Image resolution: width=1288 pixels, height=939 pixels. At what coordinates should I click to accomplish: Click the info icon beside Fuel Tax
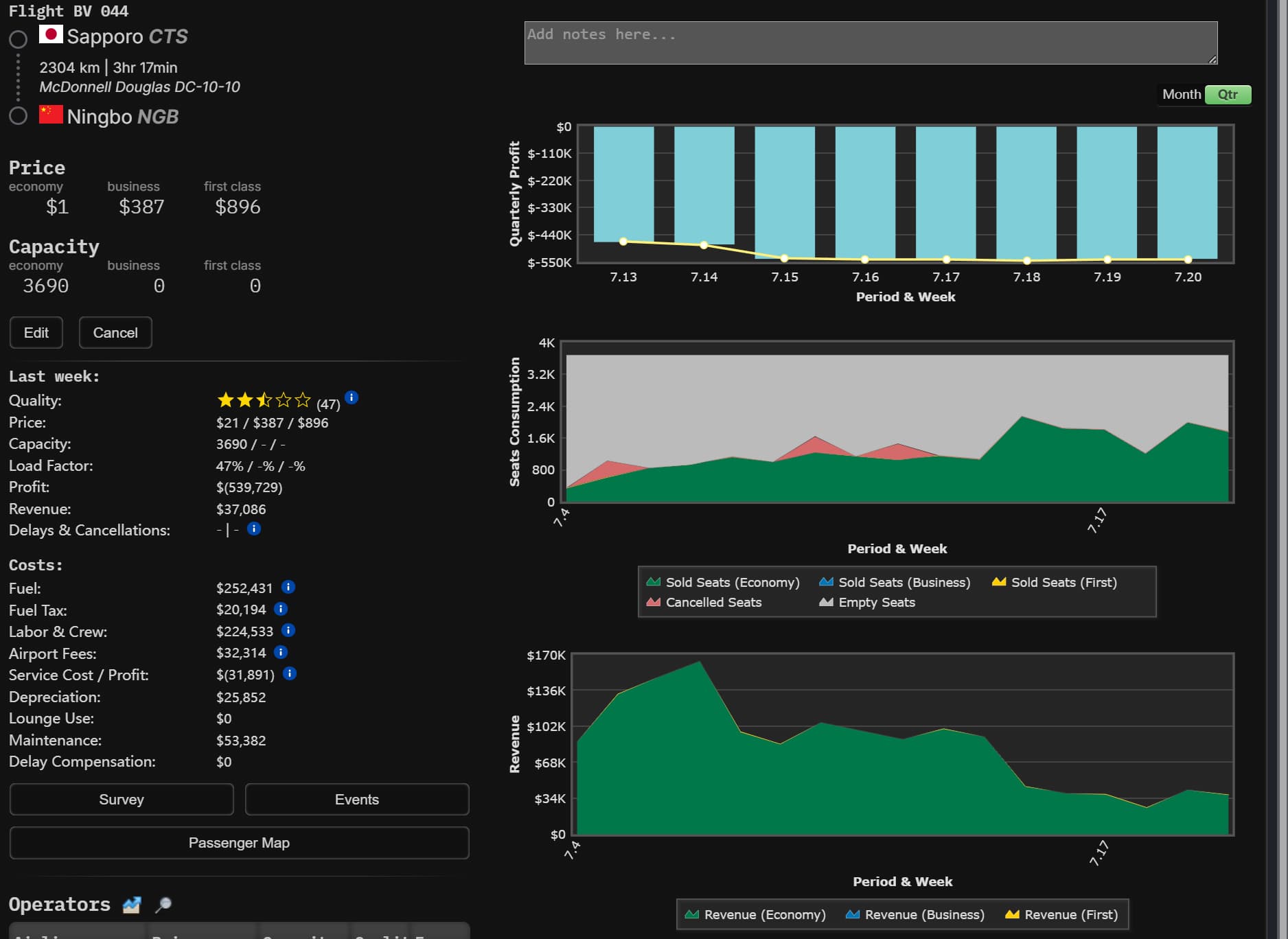pyautogui.click(x=281, y=609)
